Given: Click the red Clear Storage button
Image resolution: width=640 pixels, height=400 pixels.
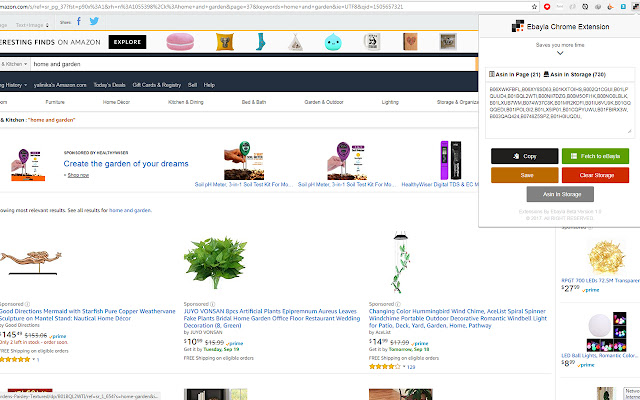Looking at the screenshot, I should point(595,175).
